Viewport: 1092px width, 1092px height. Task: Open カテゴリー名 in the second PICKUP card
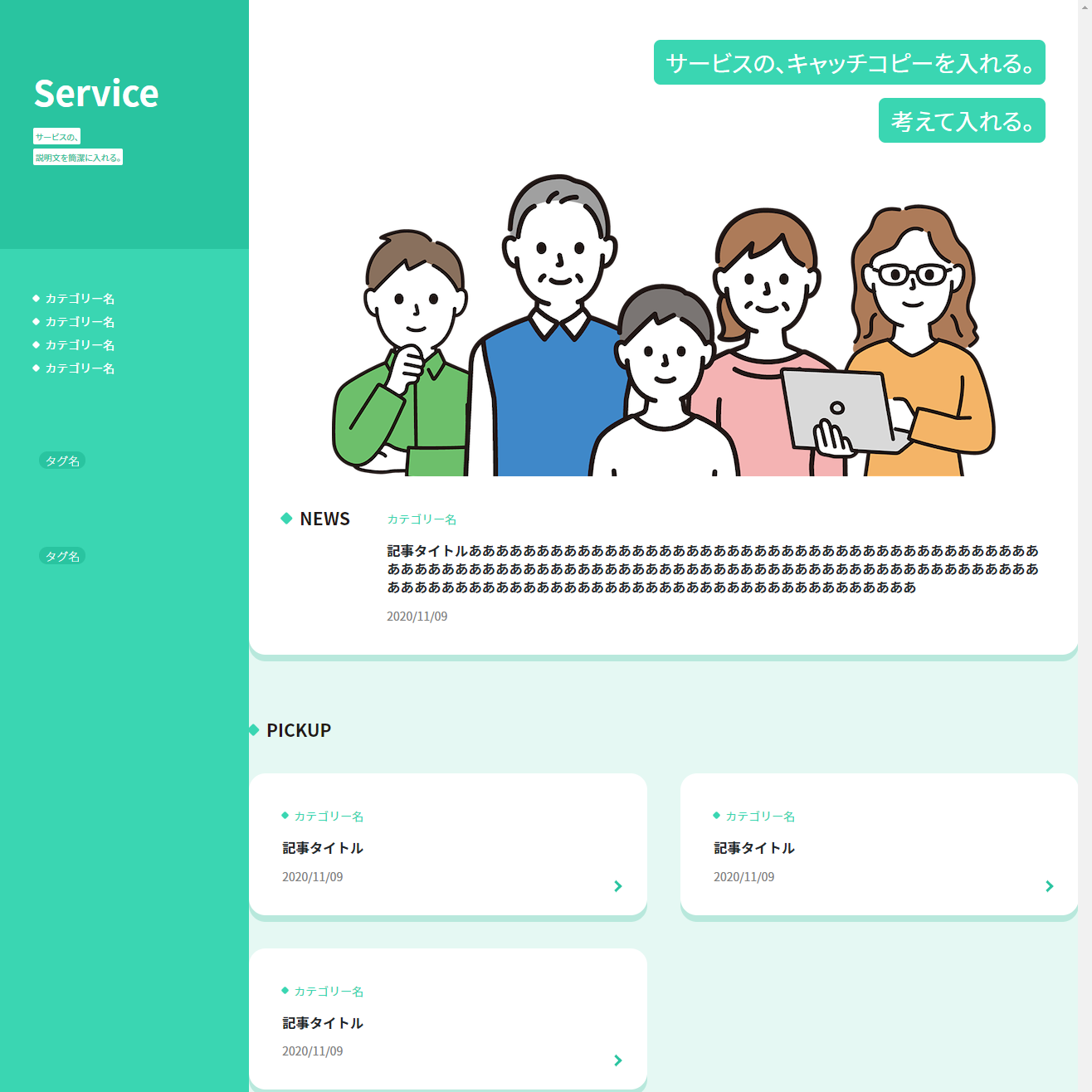[x=760, y=817]
